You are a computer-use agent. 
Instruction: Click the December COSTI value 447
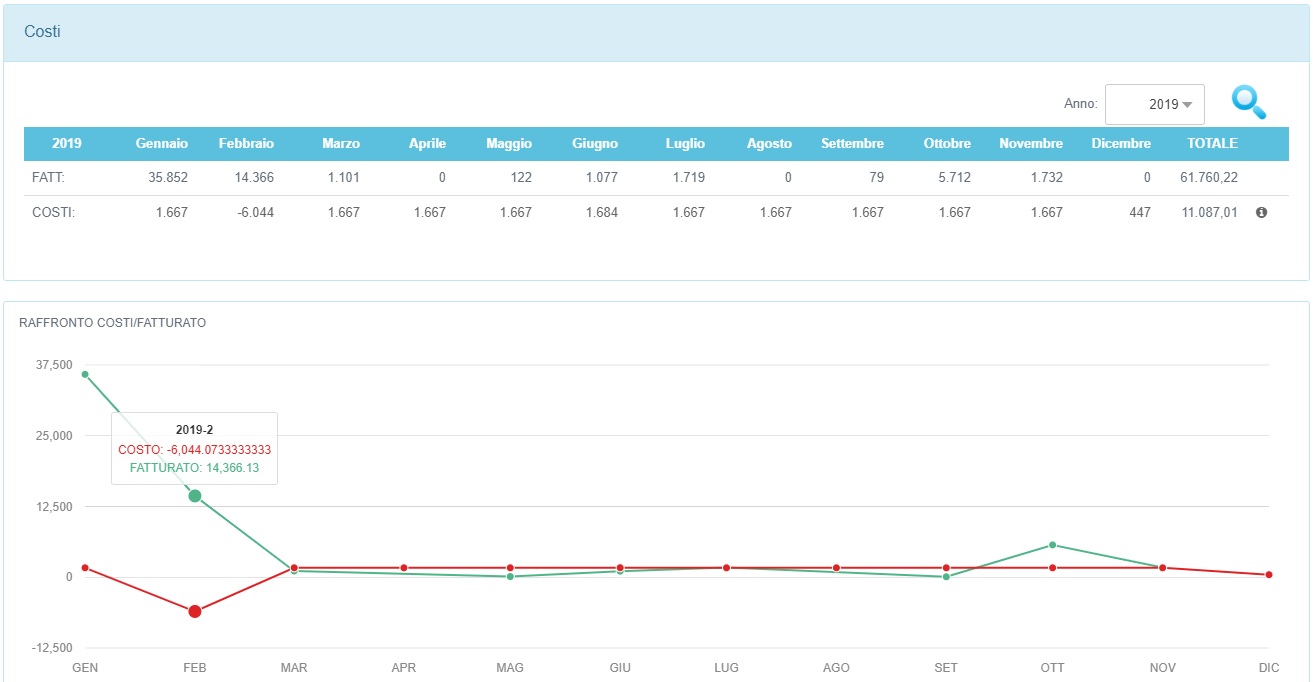click(x=1139, y=212)
